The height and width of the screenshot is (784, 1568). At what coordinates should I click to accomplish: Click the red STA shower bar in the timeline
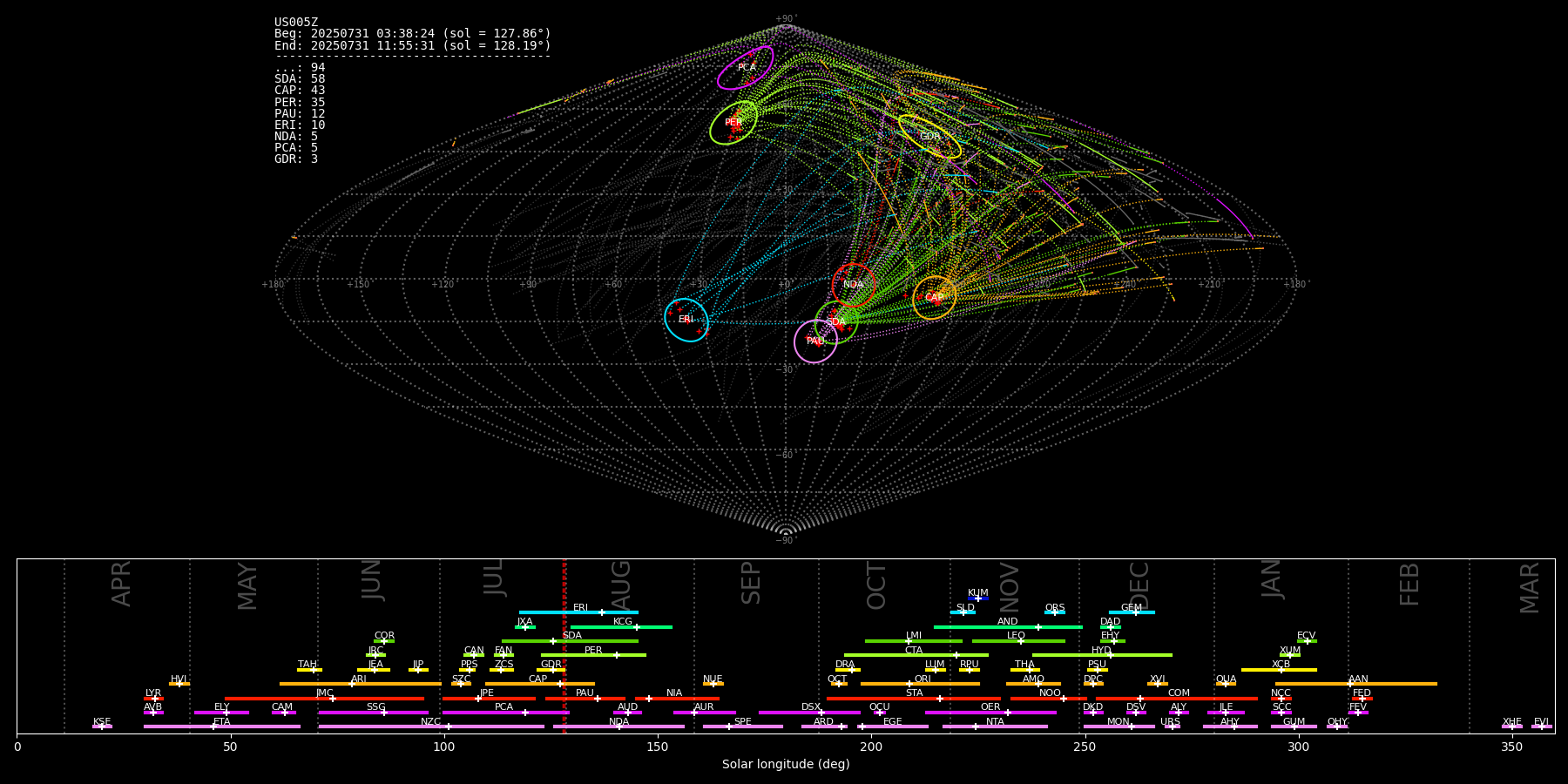click(914, 698)
